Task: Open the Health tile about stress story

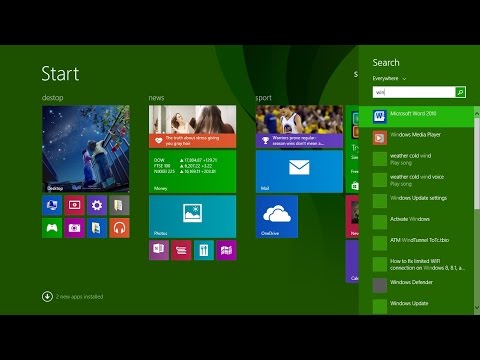Action: (193, 127)
